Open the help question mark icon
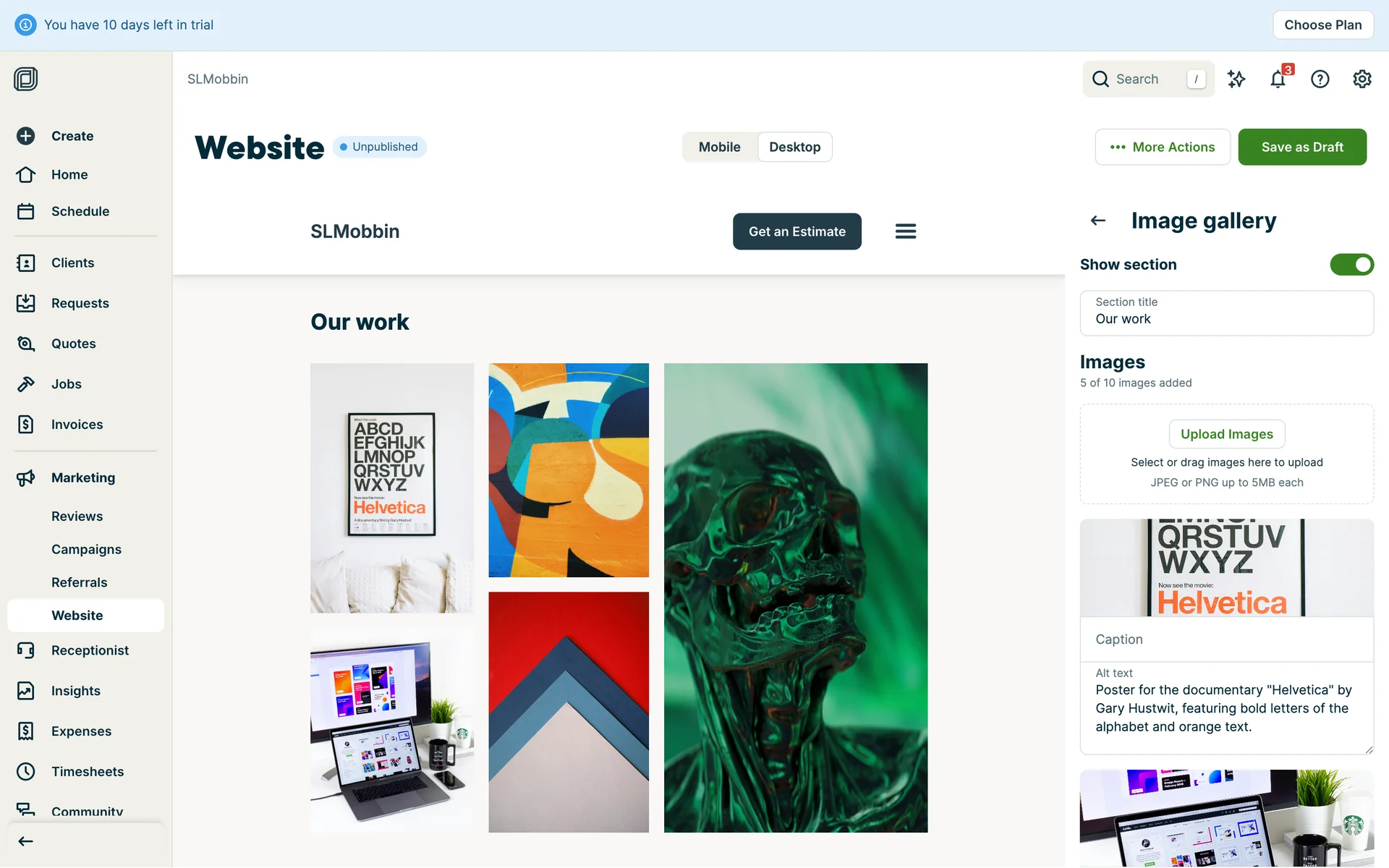The image size is (1389, 868). click(x=1320, y=79)
